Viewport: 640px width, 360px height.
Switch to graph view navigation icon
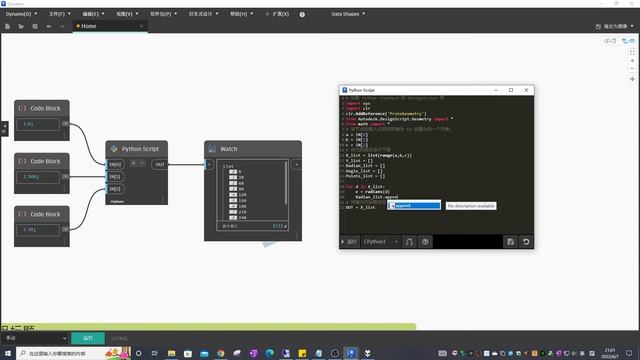pyautogui.click(x=628, y=41)
